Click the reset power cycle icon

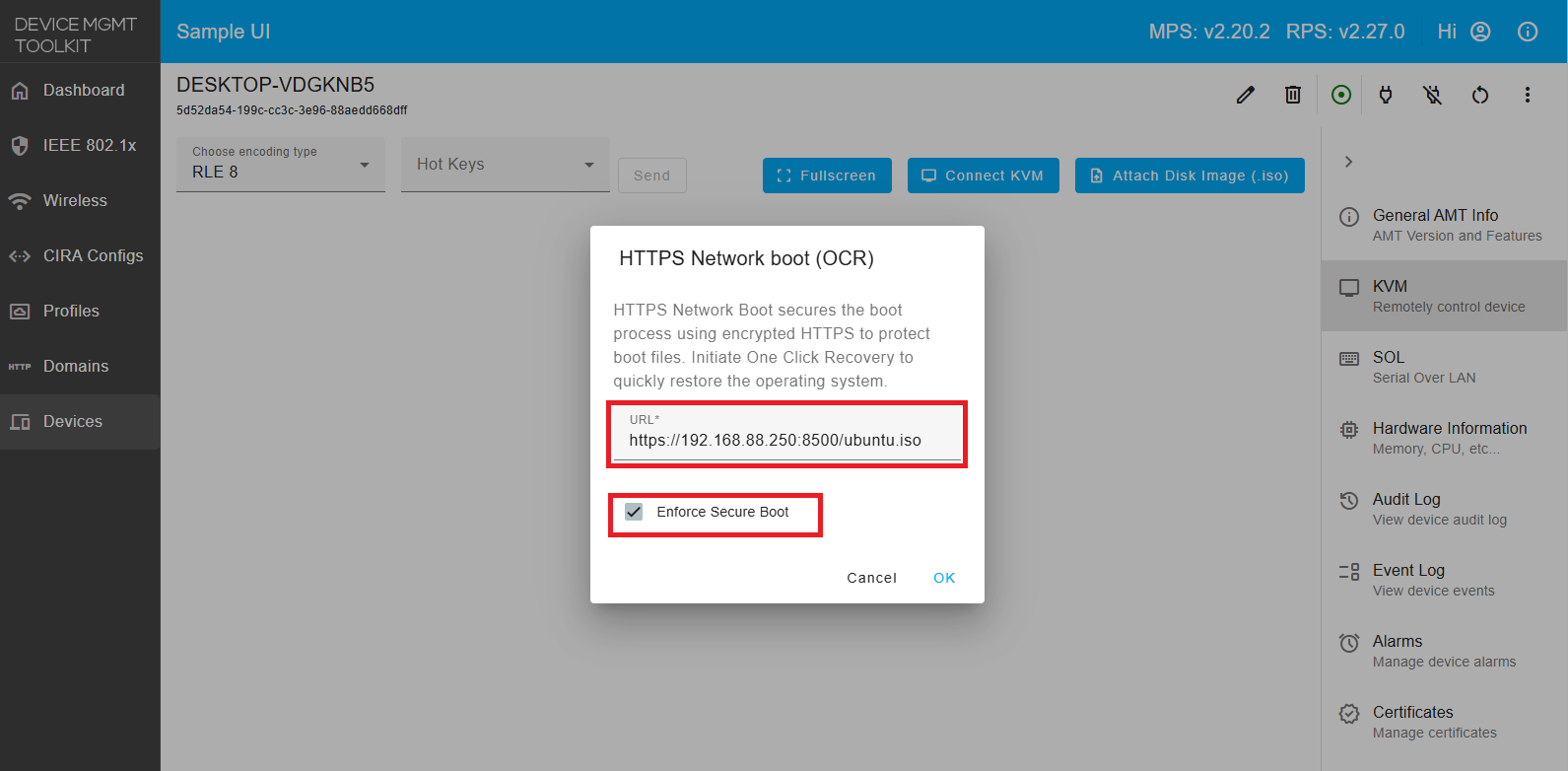(x=1480, y=95)
